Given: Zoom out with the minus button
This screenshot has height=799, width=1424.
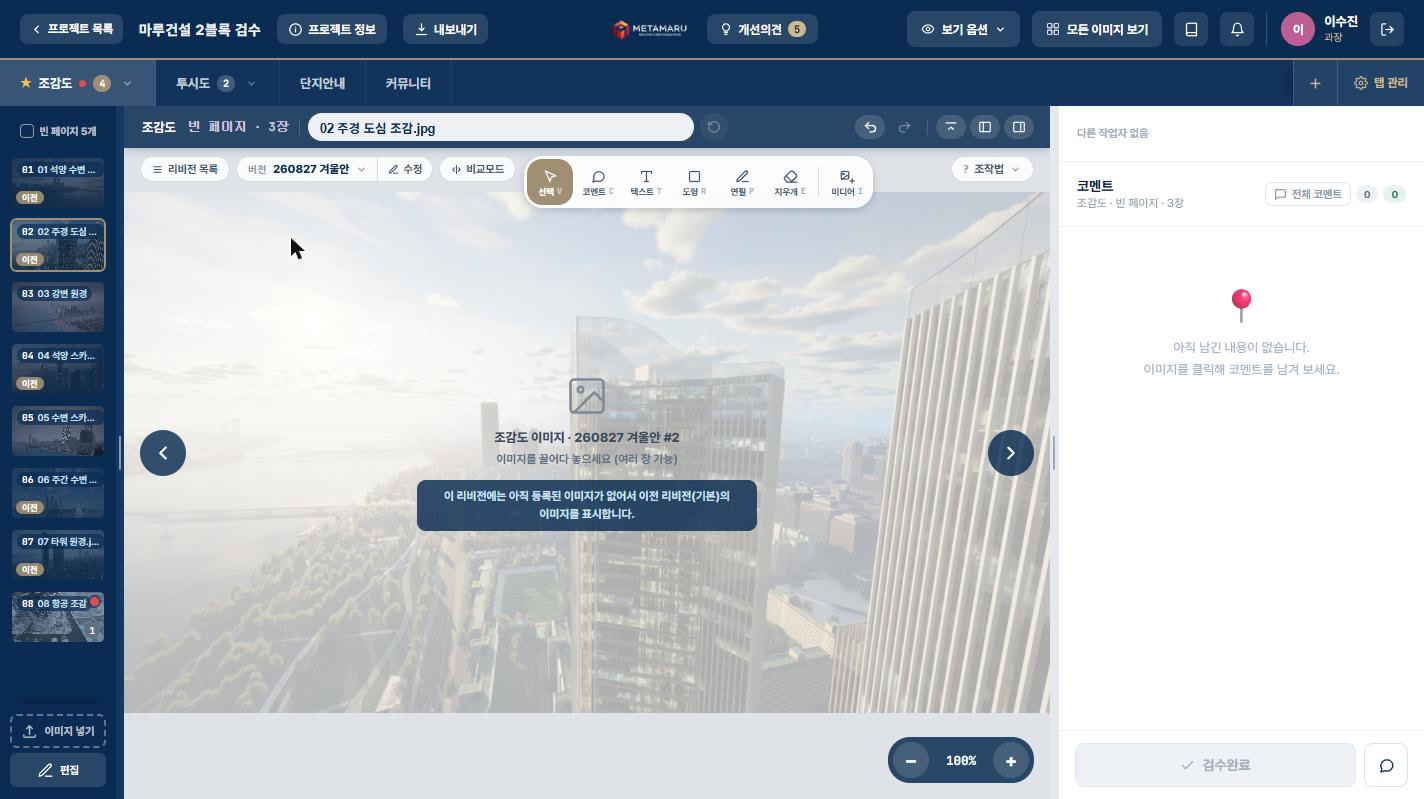Looking at the screenshot, I should click(x=911, y=761).
